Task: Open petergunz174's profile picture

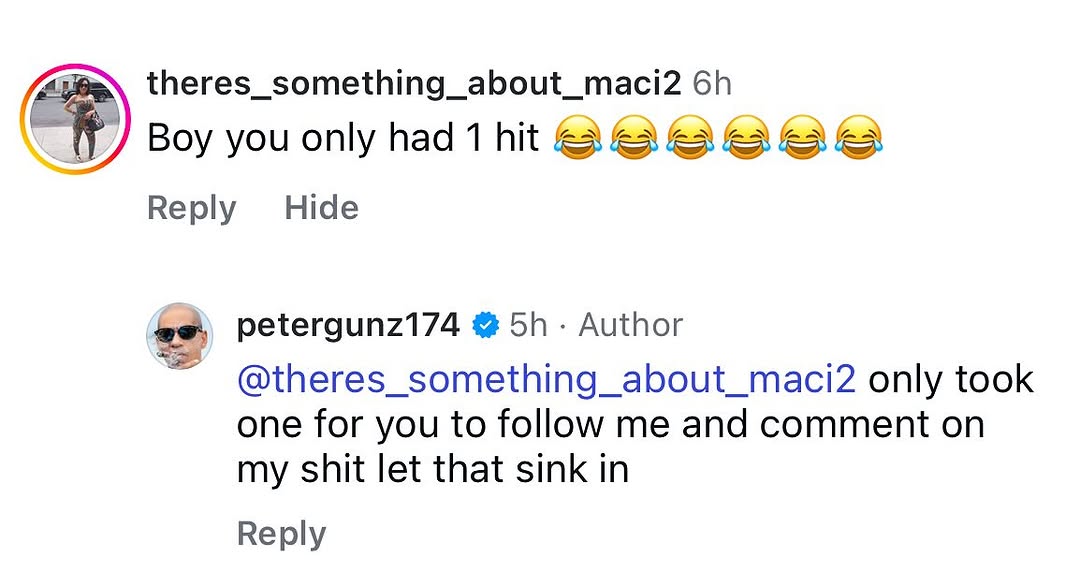Action: [180, 335]
